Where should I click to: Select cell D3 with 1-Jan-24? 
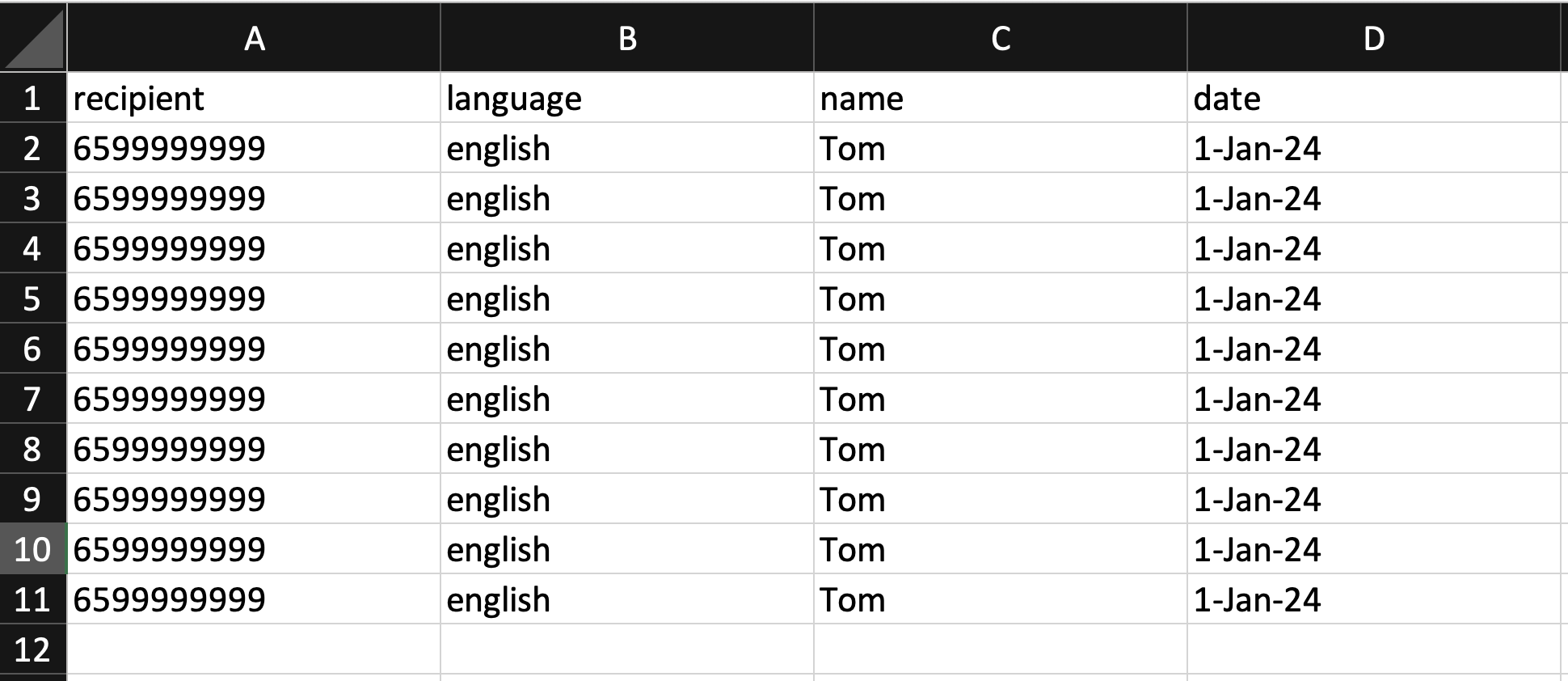[x=1373, y=199]
